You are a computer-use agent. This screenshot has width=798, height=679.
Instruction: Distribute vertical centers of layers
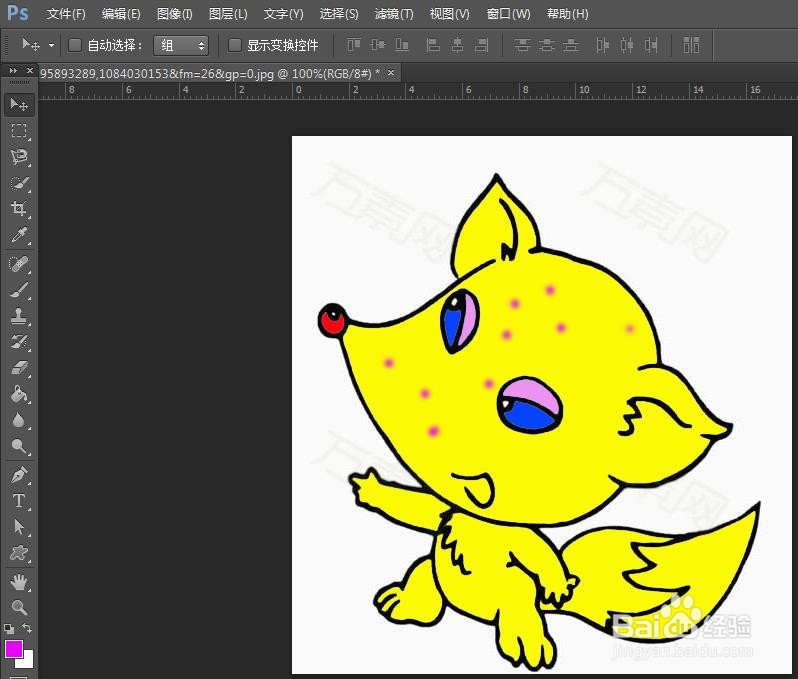547,45
